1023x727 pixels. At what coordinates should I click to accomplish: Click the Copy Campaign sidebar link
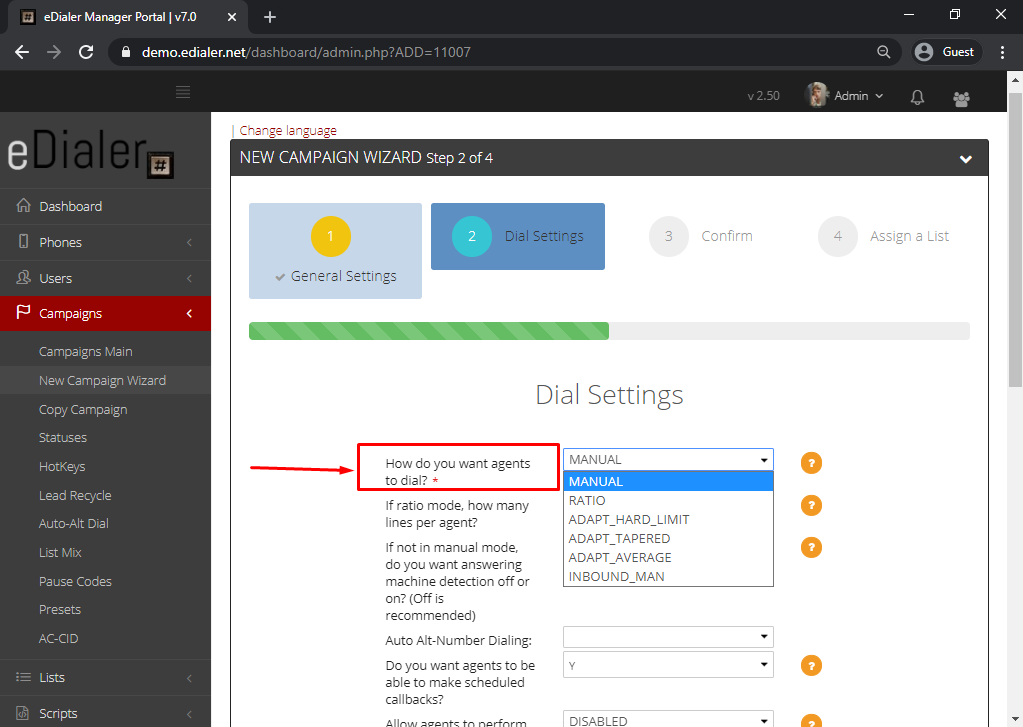pos(83,410)
